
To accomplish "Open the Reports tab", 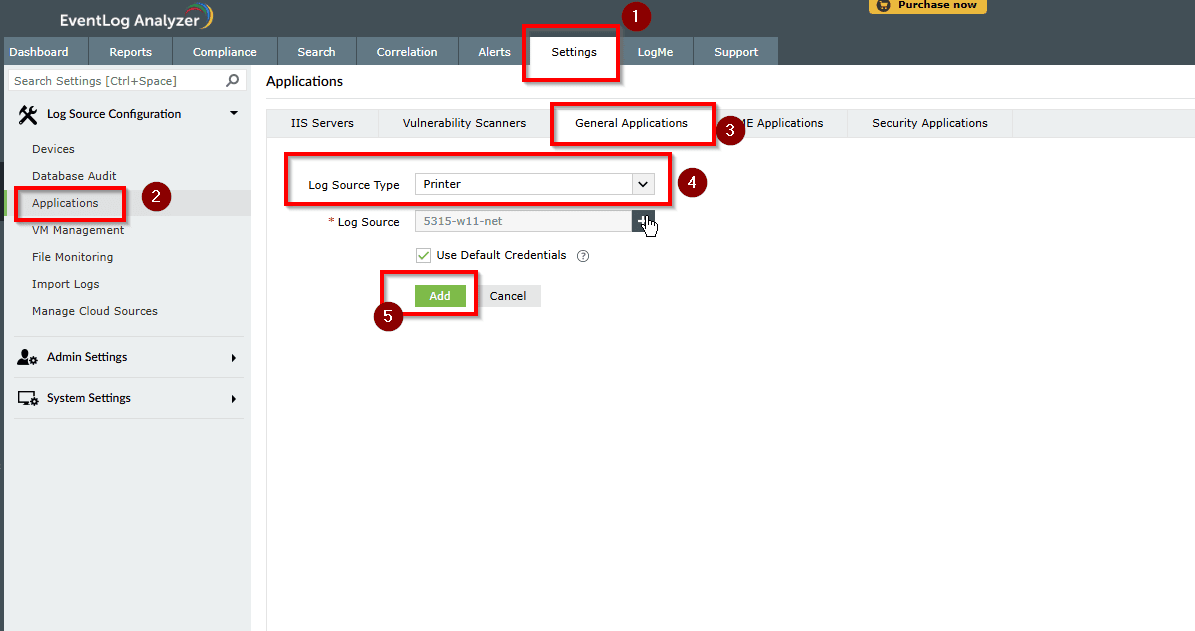I will pyautogui.click(x=130, y=52).
